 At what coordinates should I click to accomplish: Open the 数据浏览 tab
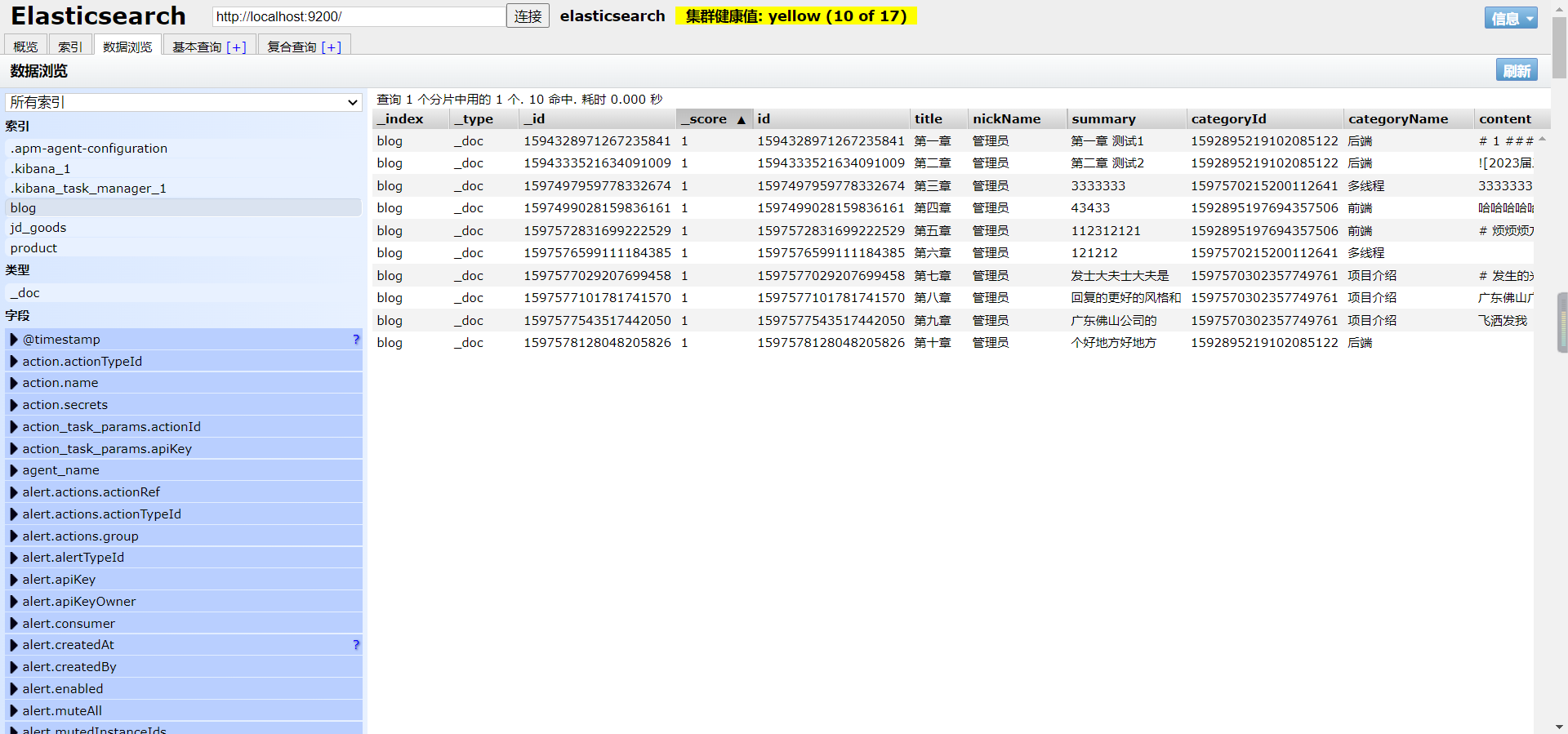click(127, 47)
